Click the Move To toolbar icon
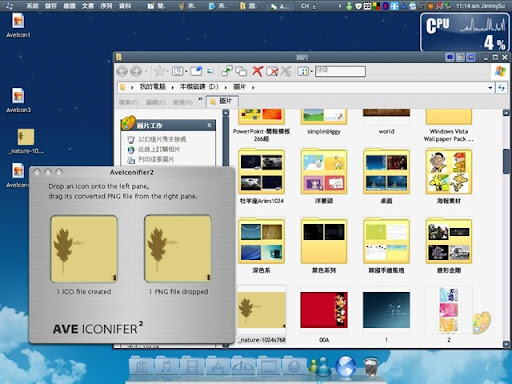The width and height of the screenshot is (512, 384). (x=227, y=71)
